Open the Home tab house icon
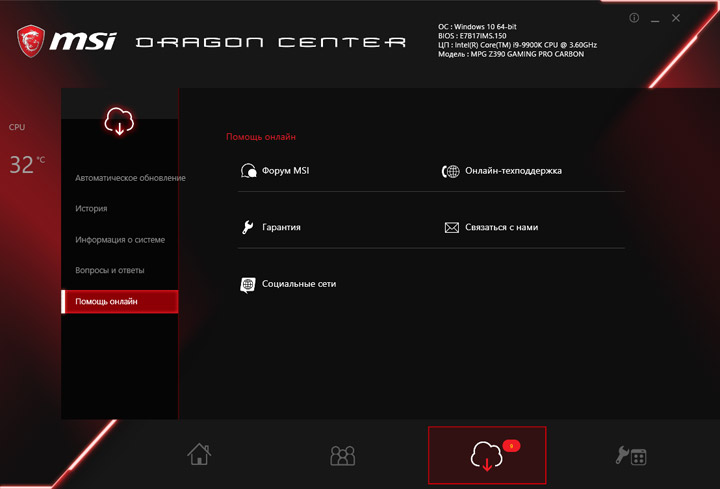 pyautogui.click(x=199, y=454)
